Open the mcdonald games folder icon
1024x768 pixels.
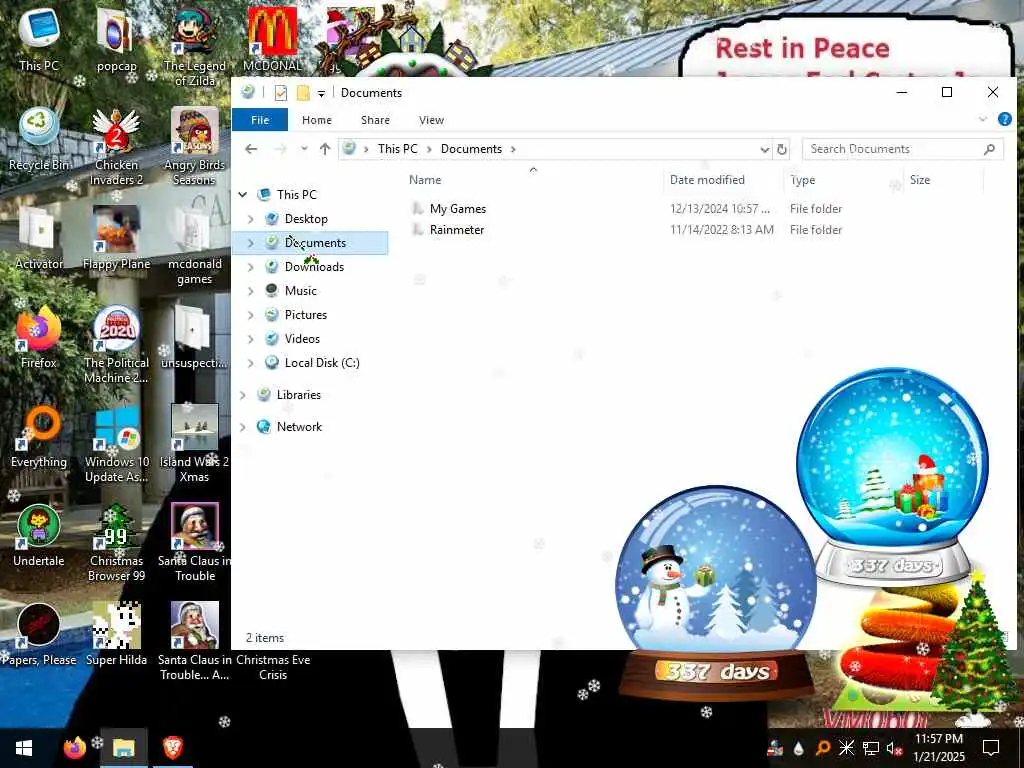tap(195, 246)
